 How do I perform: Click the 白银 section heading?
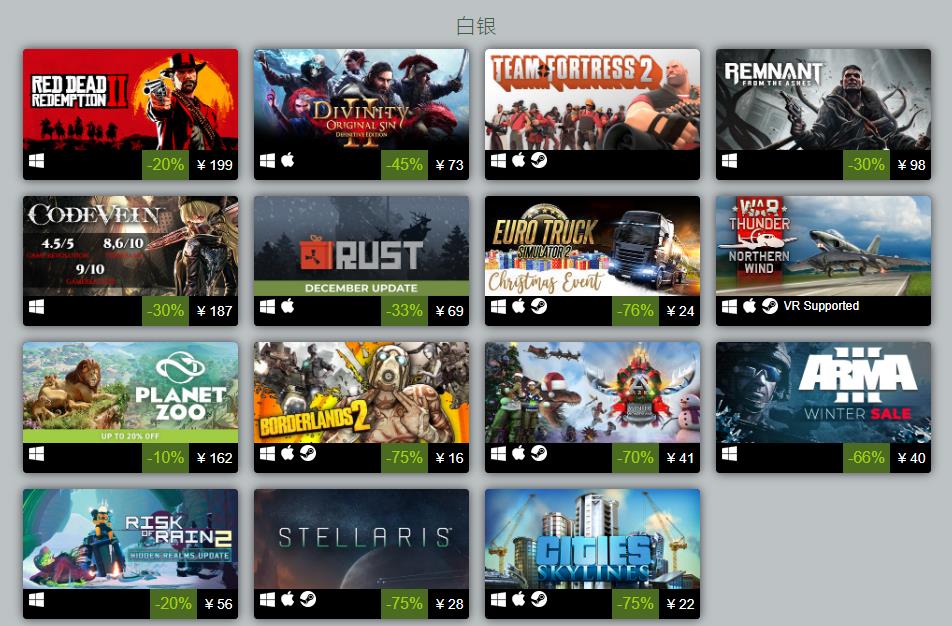point(476,26)
